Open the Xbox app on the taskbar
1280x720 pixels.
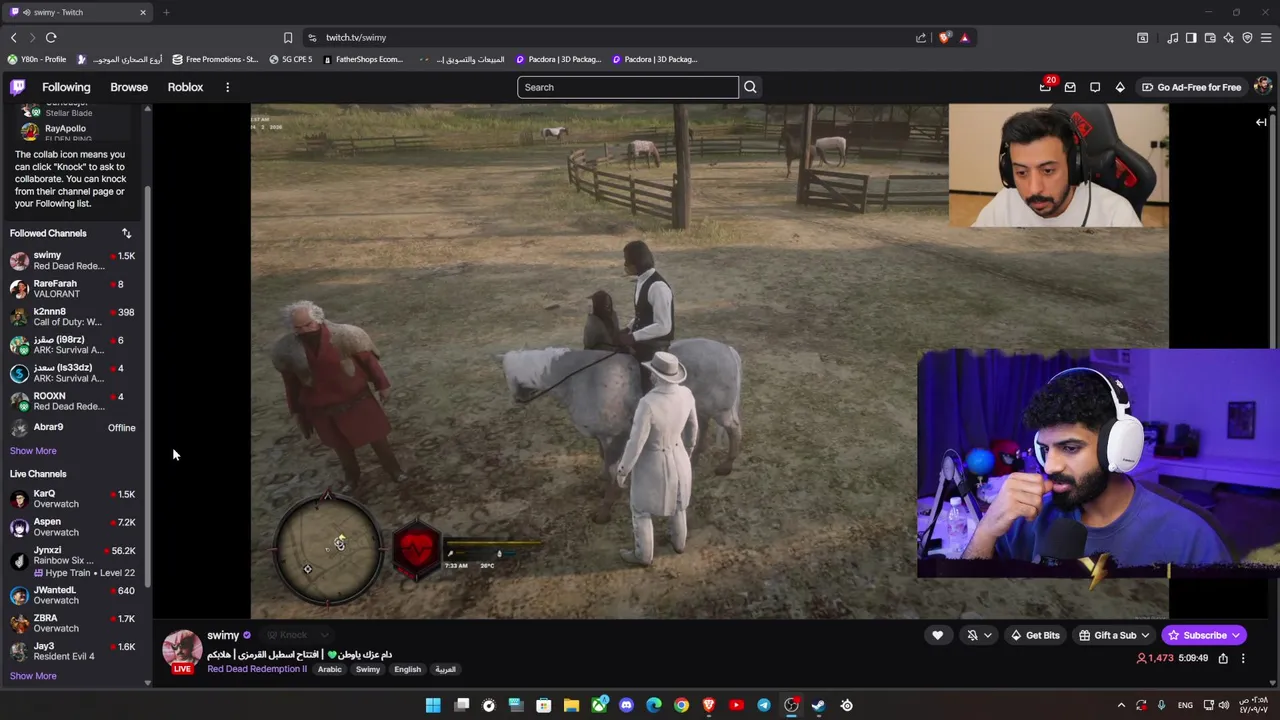tap(599, 705)
